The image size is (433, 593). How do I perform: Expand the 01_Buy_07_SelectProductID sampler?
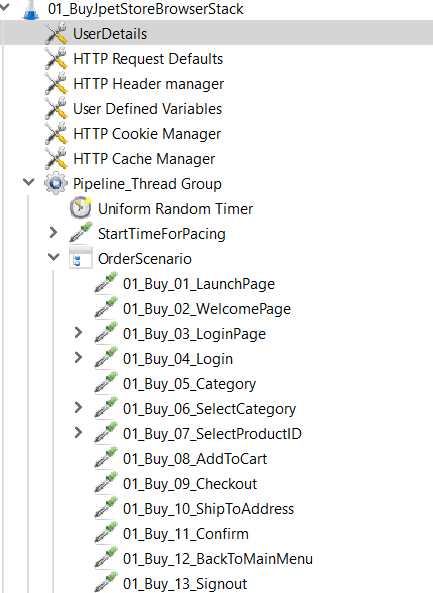point(78,432)
